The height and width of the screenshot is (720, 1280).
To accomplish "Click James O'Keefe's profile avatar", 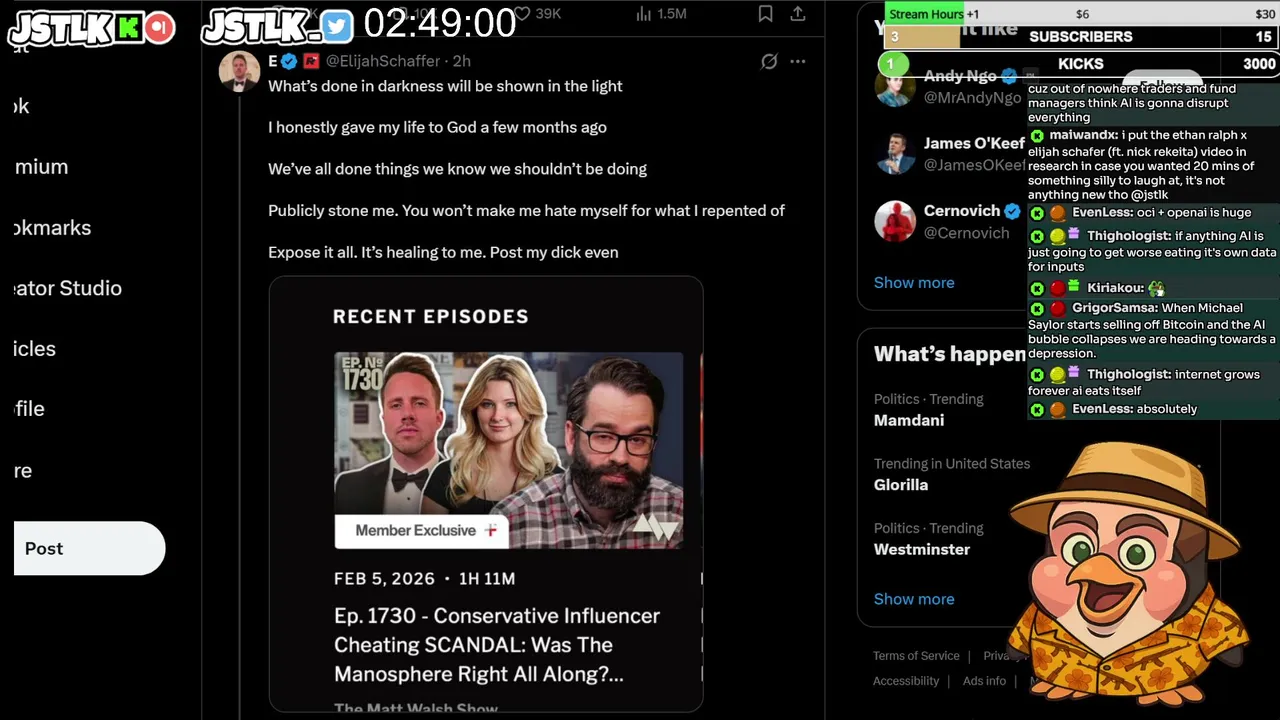I will click(895, 154).
